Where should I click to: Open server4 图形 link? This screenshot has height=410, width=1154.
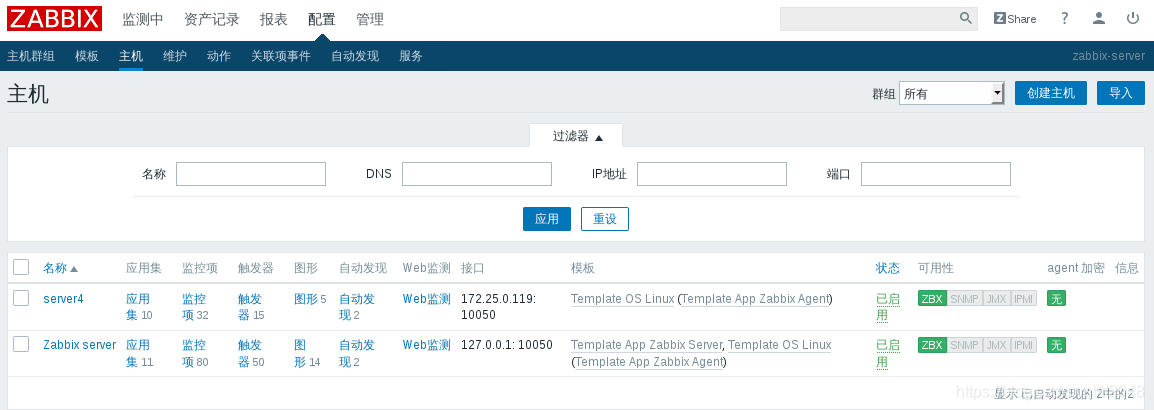click(305, 299)
